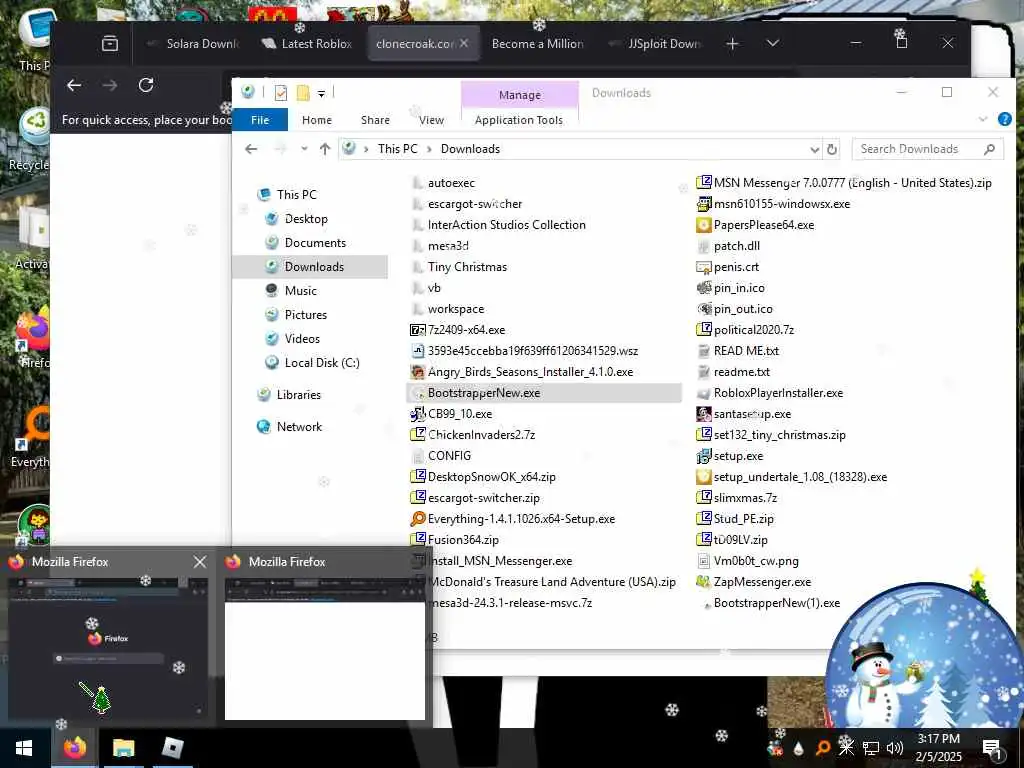Select Angry_Birds_Seasons_Installer_4.1.0.exe icon
The width and height of the screenshot is (1024, 768).
pos(417,372)
